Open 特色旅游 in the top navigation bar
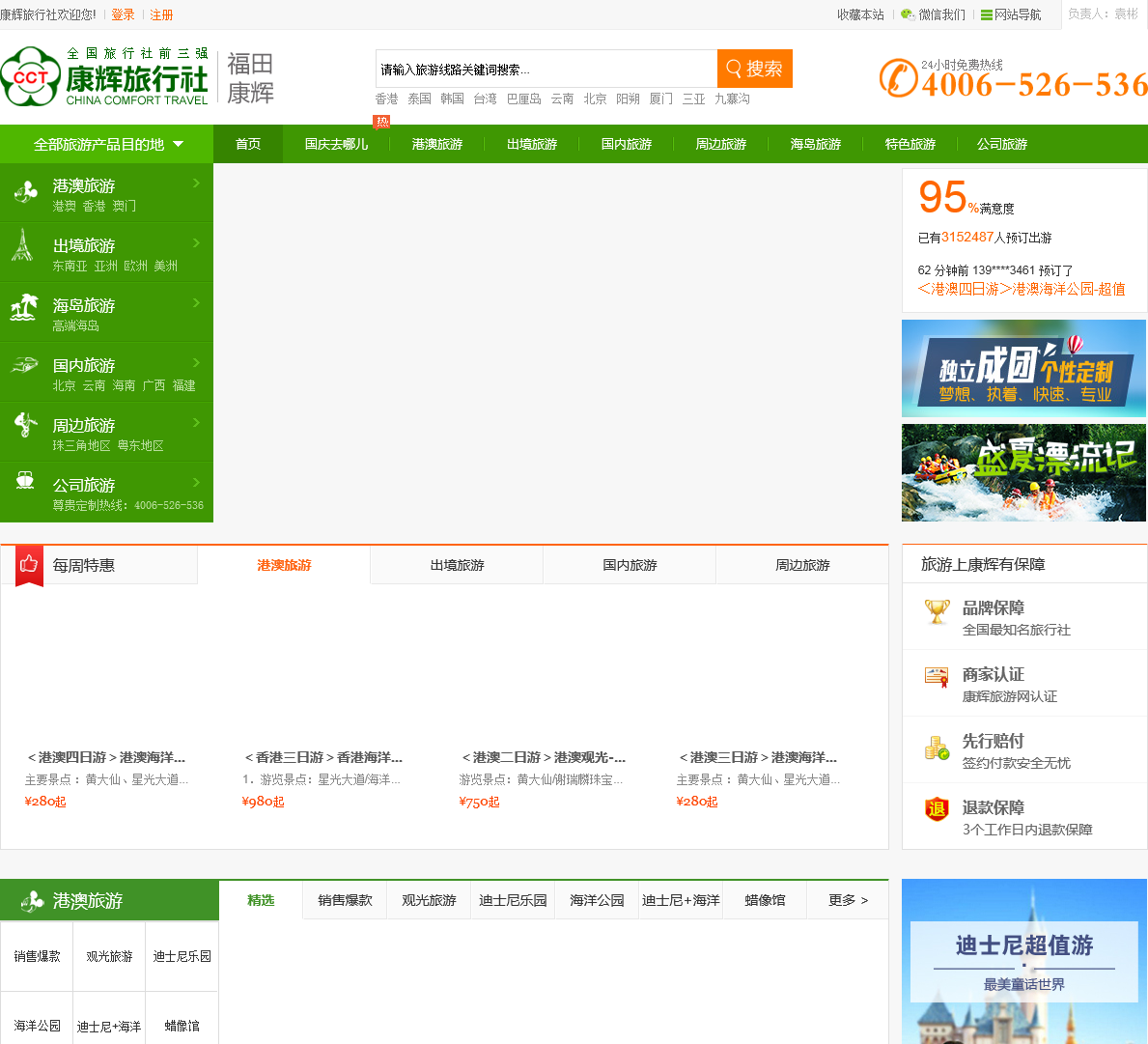1148x1044 pixels. (910, 144)
